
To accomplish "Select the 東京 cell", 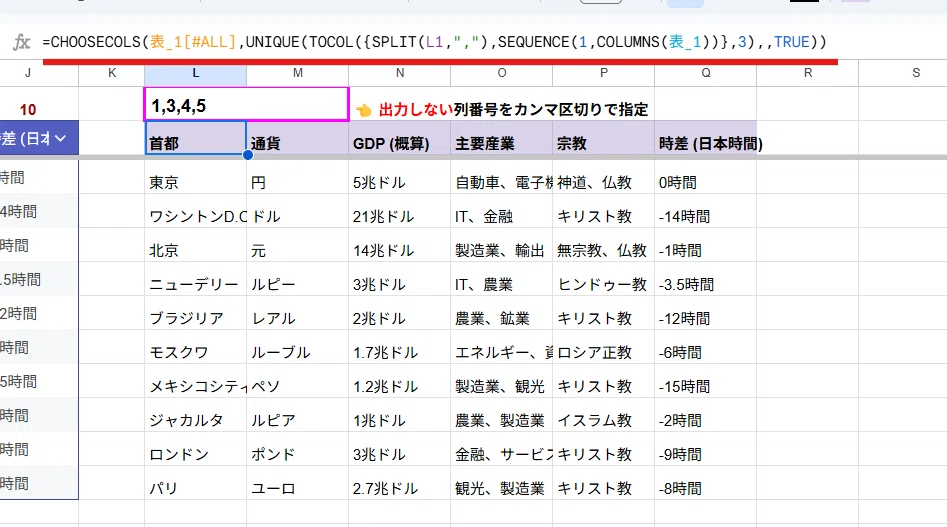I will tap(196, 177).
